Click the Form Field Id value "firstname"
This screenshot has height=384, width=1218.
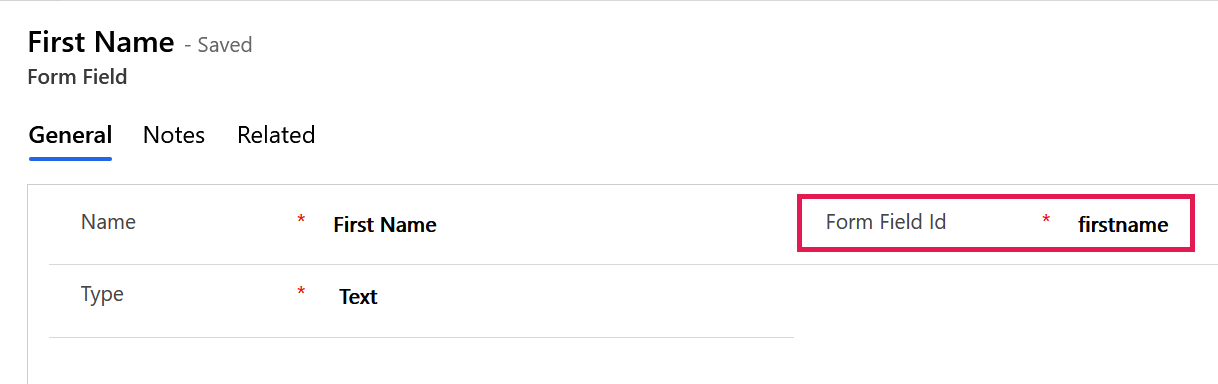click(x=1123, y=225)
